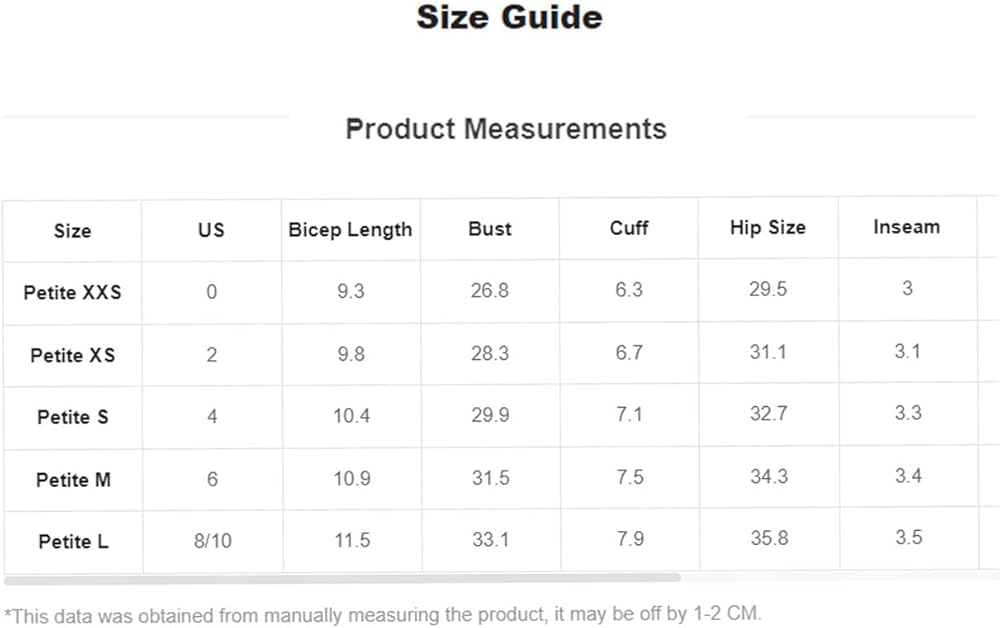Select the Petite XXS row label
The width and height of the screenshot is (1000, 628).
[72, 293]
